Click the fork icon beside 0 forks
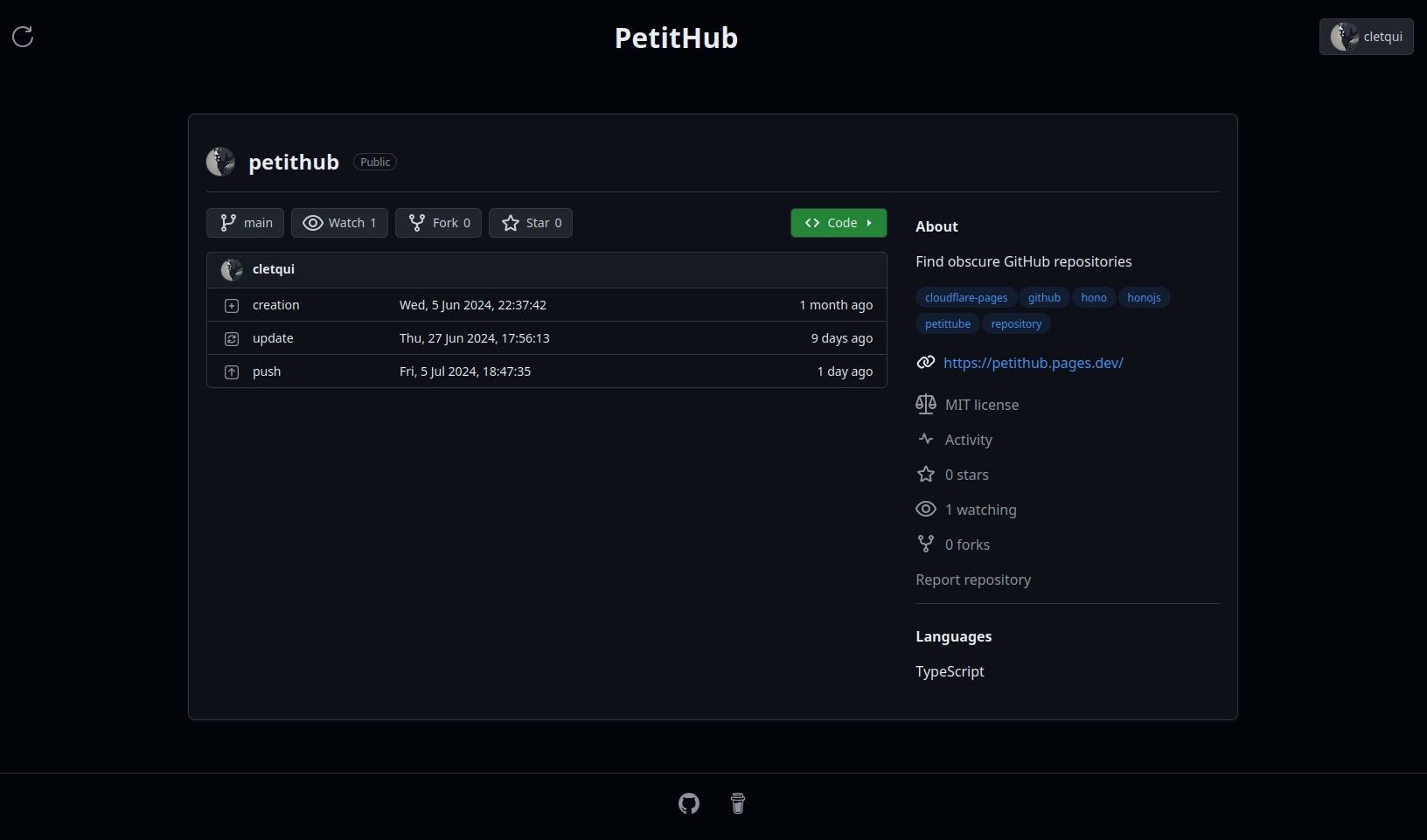Viewport: 1427px width, 840px height. 925,544
